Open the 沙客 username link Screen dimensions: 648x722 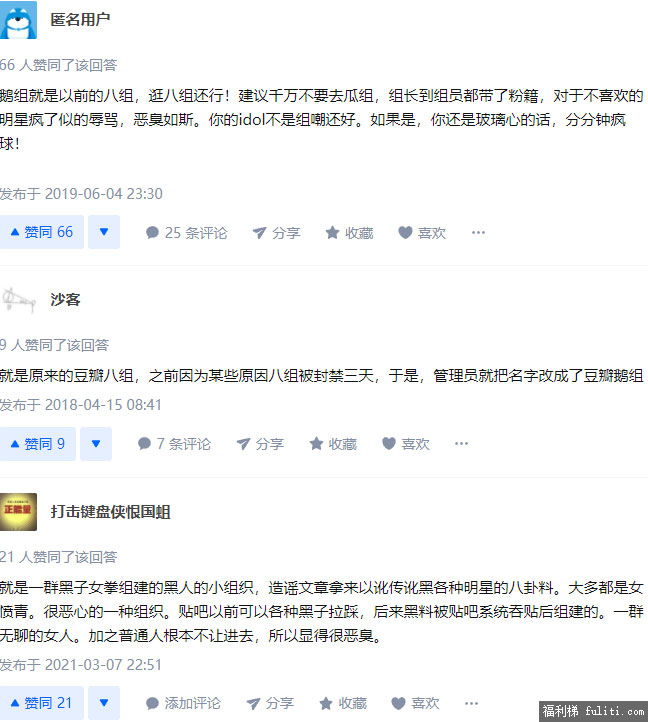(x=65, y=300)
